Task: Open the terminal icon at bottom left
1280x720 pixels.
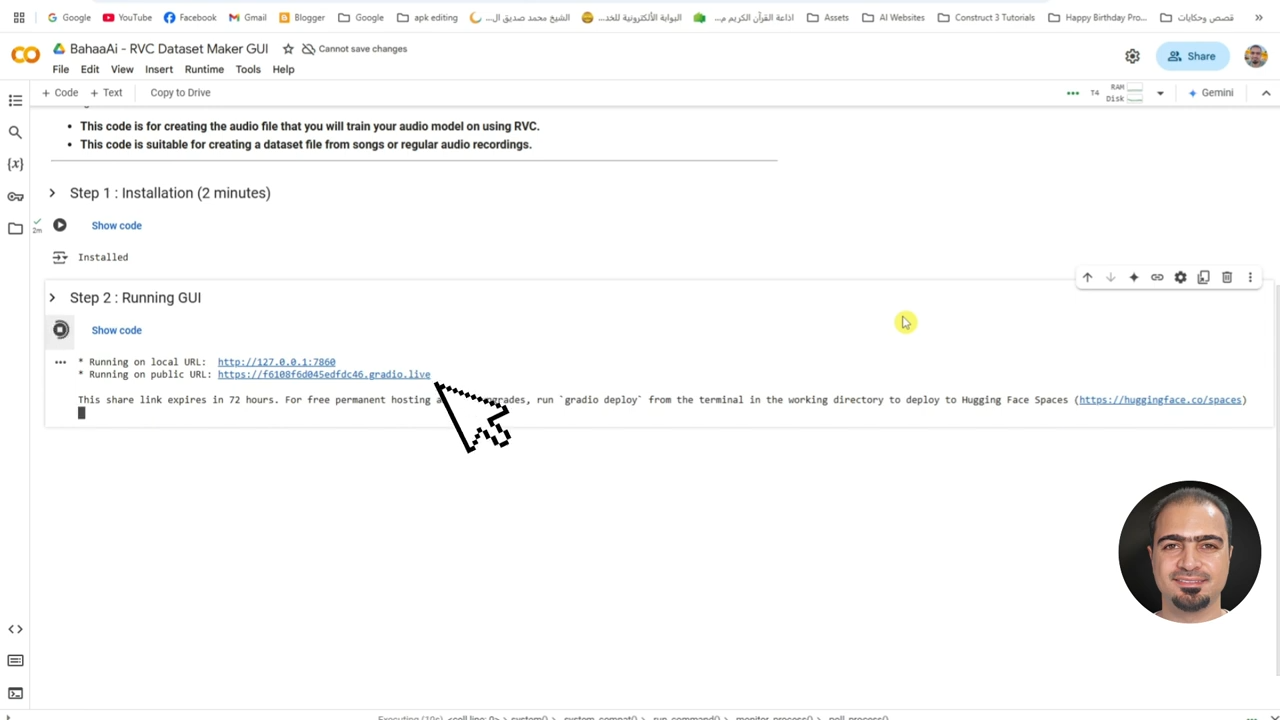Action: tap(15, 693)
